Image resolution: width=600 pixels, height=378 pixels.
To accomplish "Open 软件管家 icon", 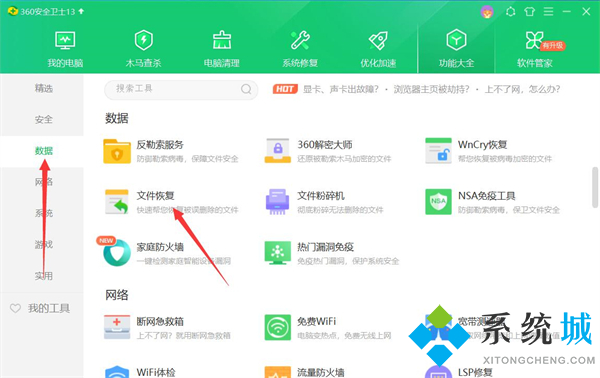I will point(534,40).
